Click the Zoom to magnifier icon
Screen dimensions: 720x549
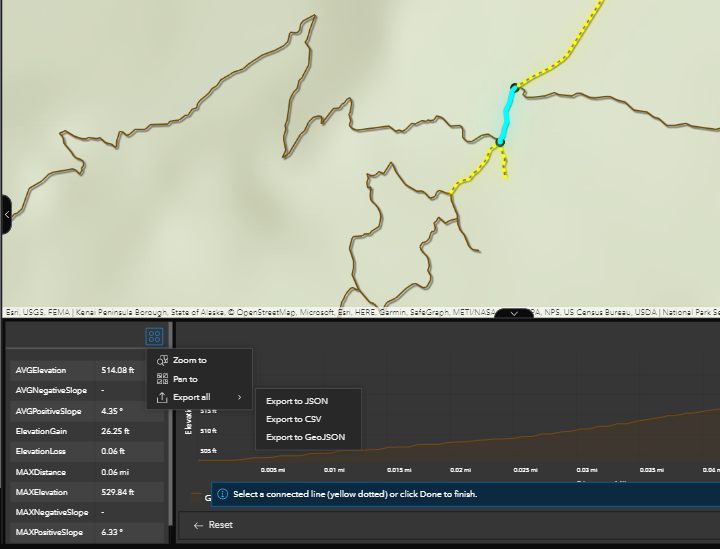(x=162, y=360)
